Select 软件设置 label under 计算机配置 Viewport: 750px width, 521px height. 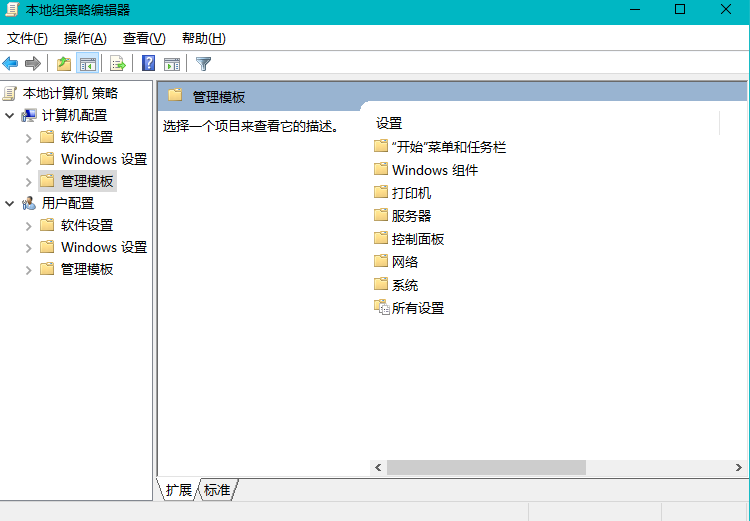pos(87,137)
